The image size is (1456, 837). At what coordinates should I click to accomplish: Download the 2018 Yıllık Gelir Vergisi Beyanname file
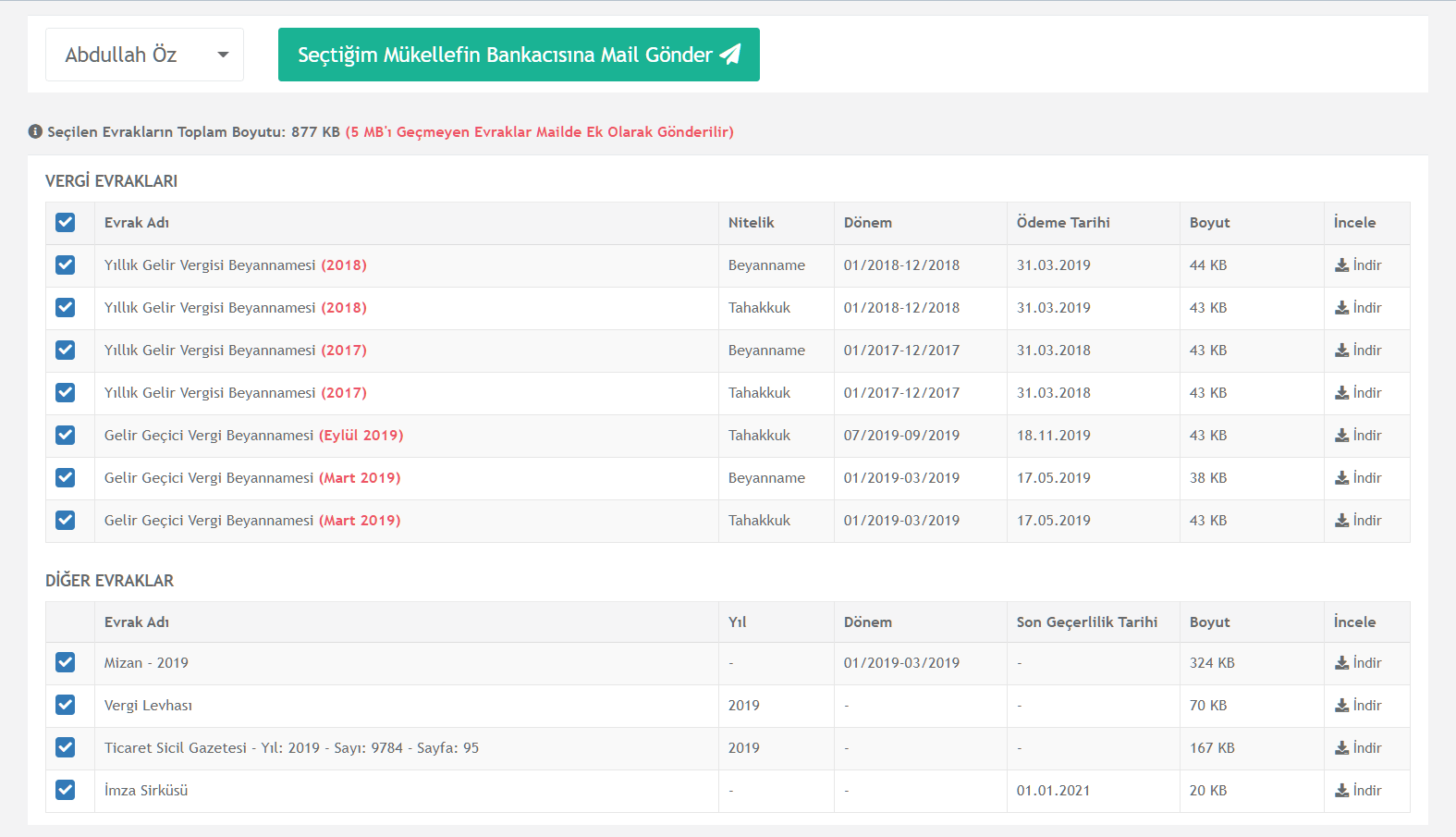click(1357, 265)
